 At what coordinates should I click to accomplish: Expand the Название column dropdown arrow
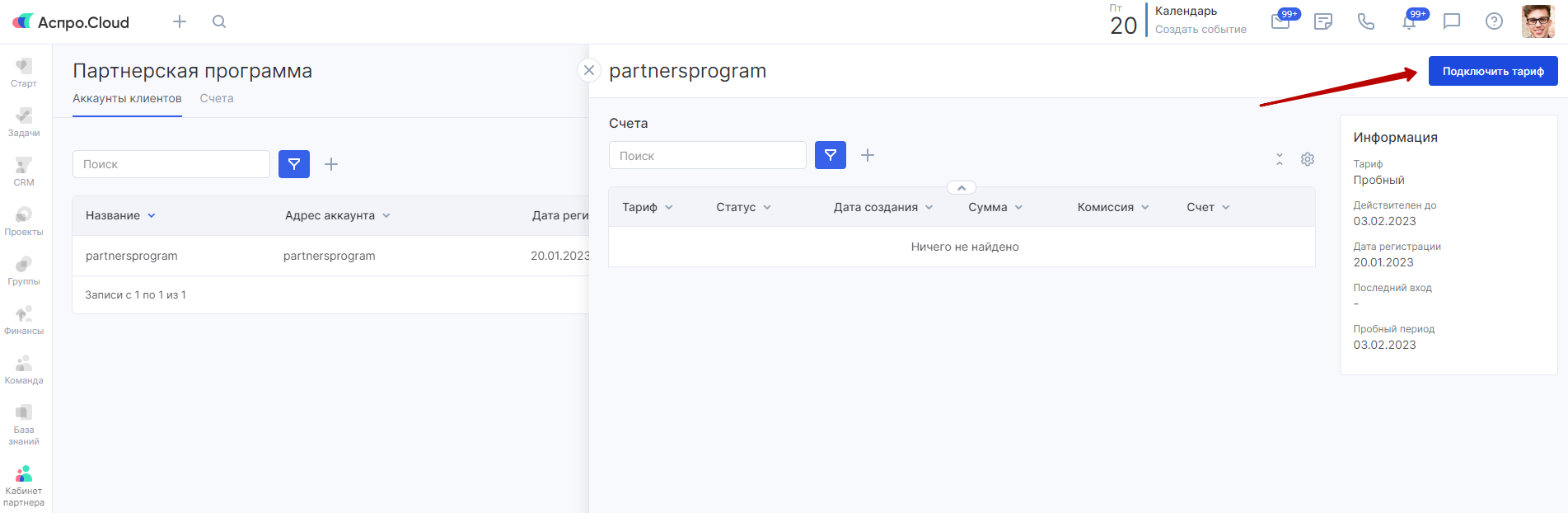(x=152, y=216)
